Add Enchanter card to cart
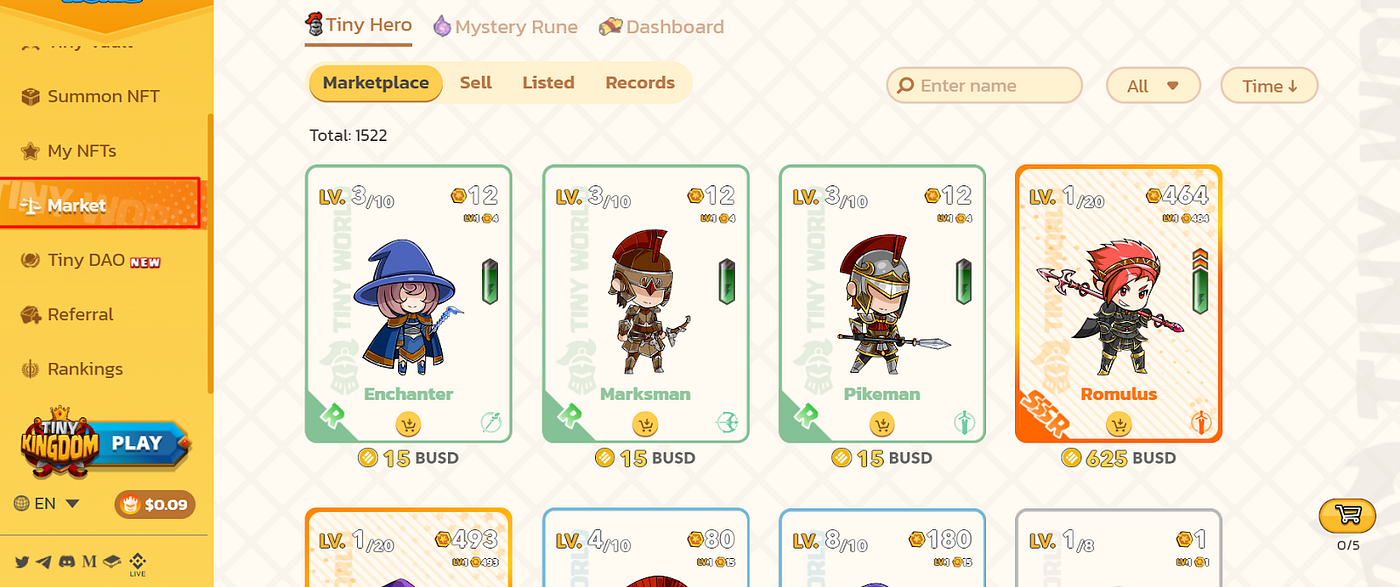The height and width of the screenshot is (587, 1400). pyautogui.click(x=408, y=425)
